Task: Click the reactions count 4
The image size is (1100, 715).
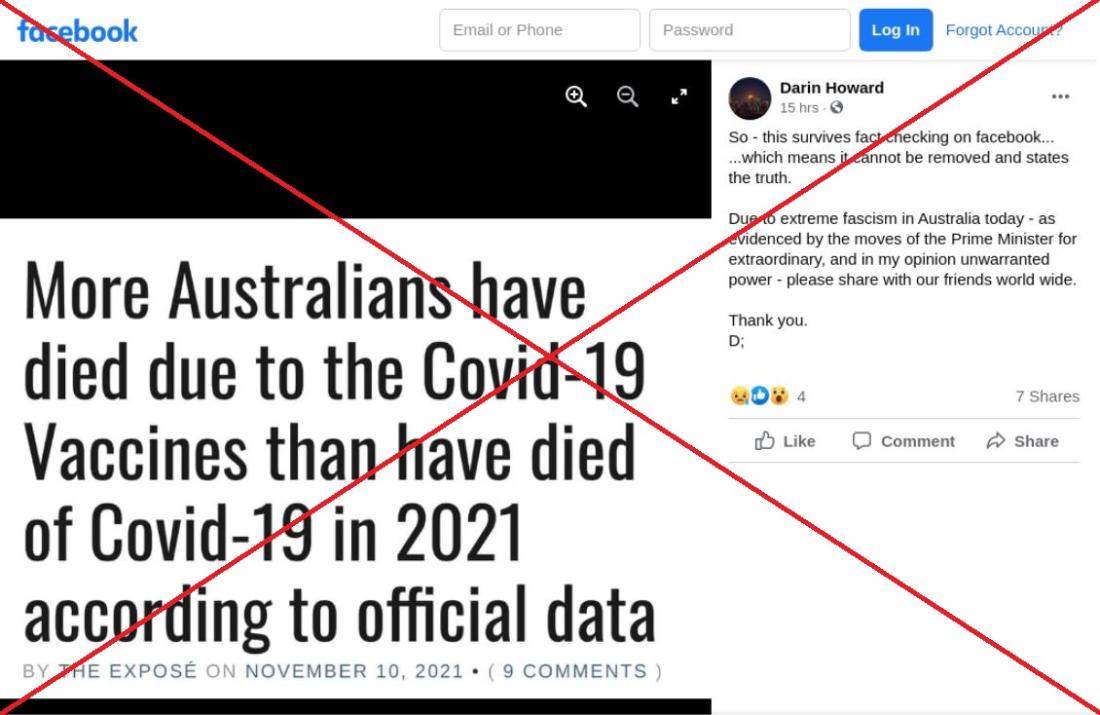Action: tap(801, 396)
